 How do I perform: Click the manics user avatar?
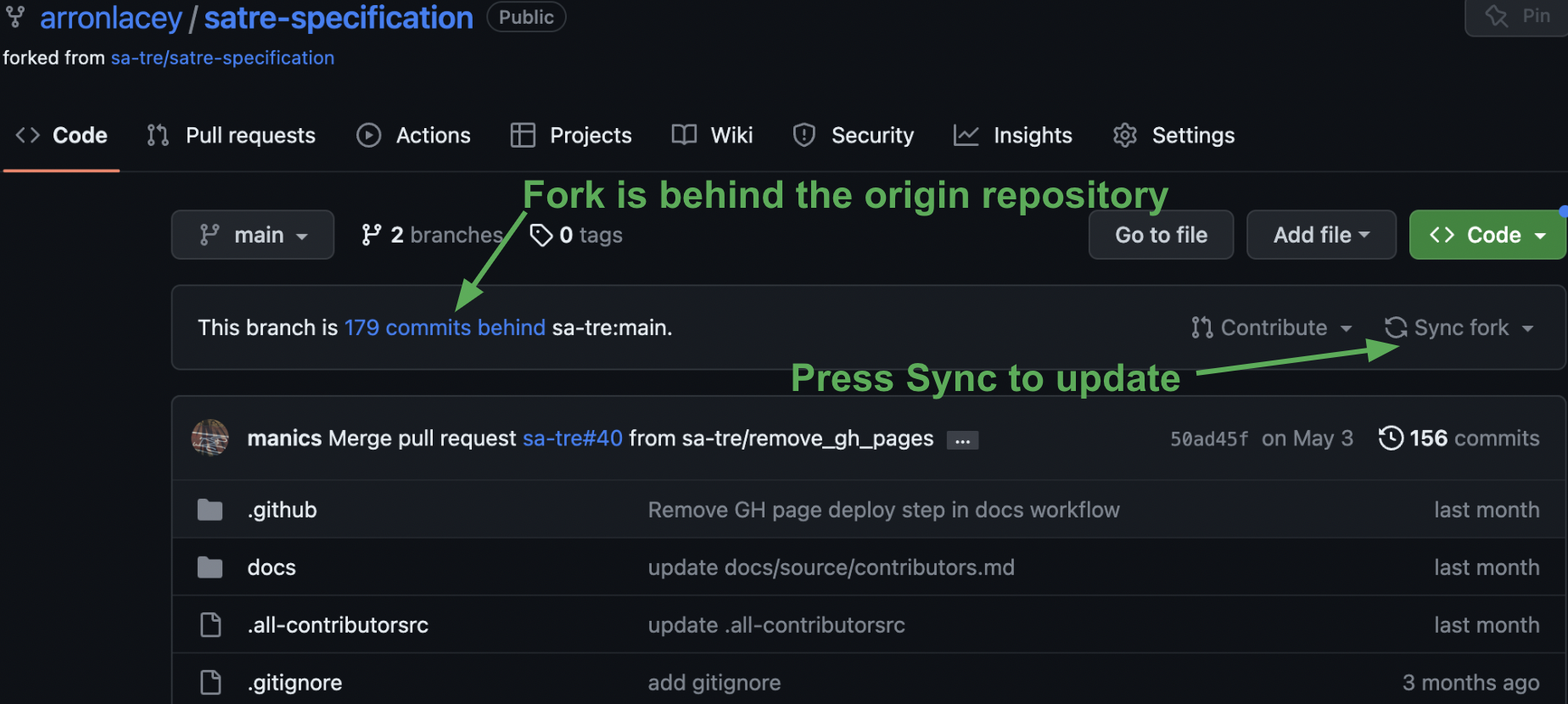(x=210, y=438)
